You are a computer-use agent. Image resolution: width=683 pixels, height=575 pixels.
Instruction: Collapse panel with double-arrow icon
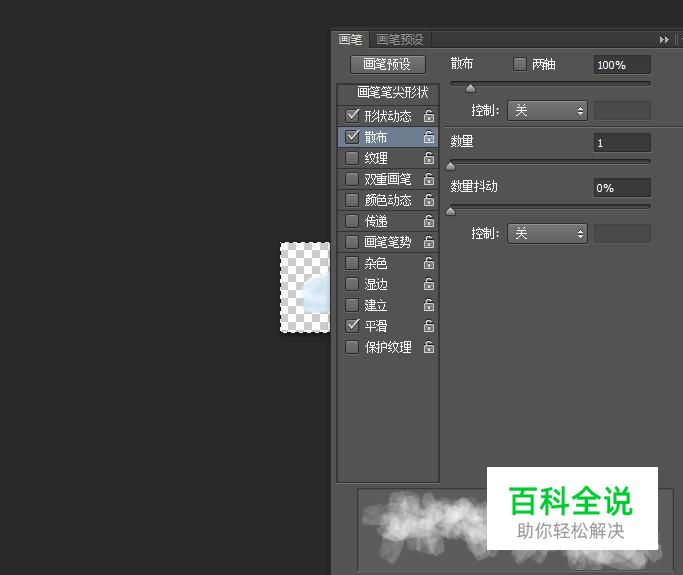point(664,40)
